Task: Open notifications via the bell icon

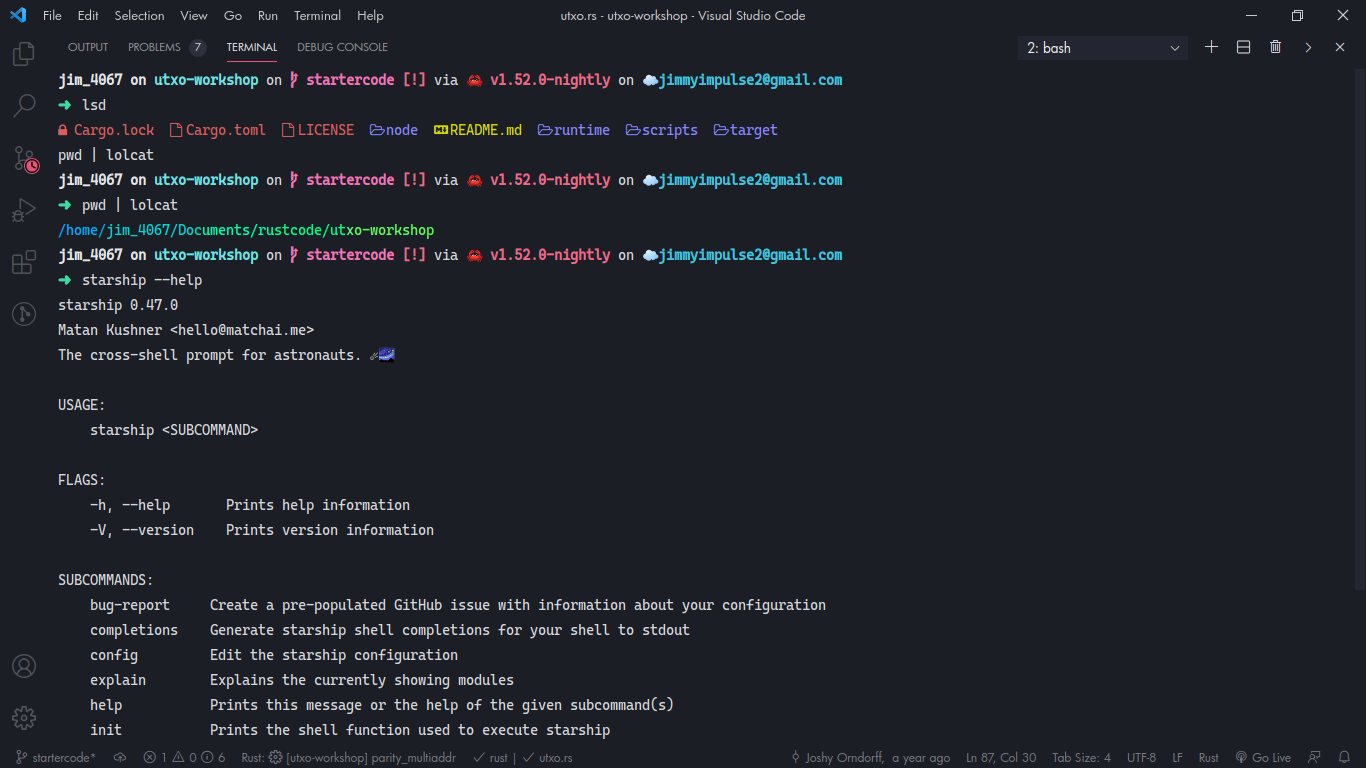Action: [1345, 757]
